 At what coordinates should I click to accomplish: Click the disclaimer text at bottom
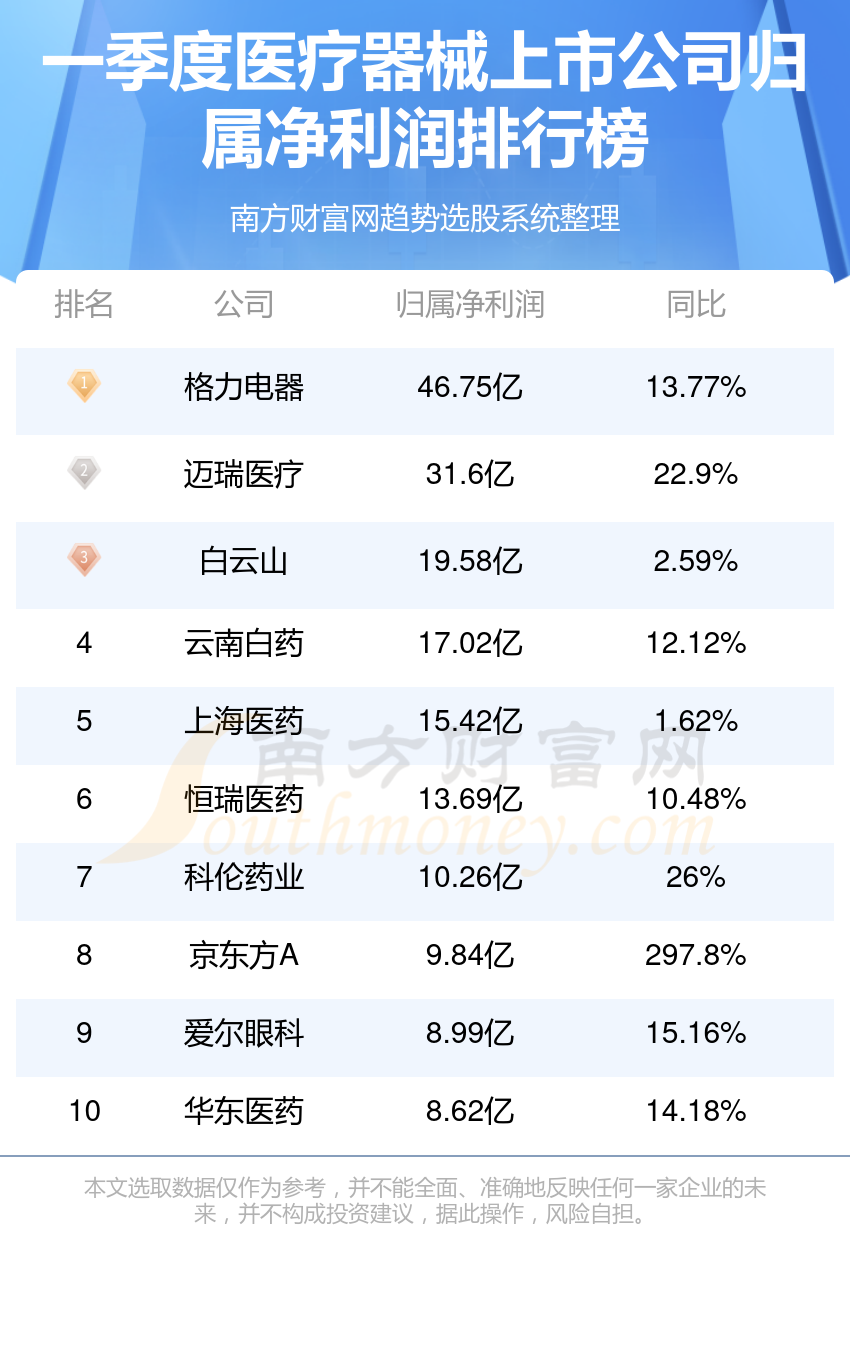(x=425, y=1201)
